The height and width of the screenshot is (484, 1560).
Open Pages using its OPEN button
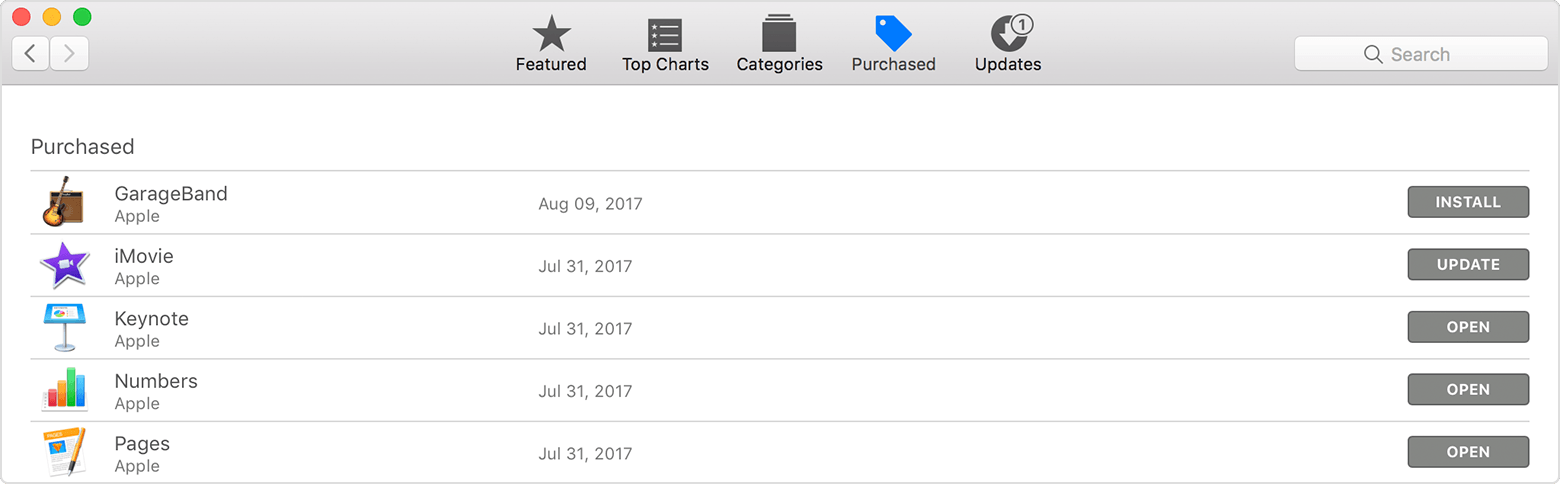[1468, 452]
